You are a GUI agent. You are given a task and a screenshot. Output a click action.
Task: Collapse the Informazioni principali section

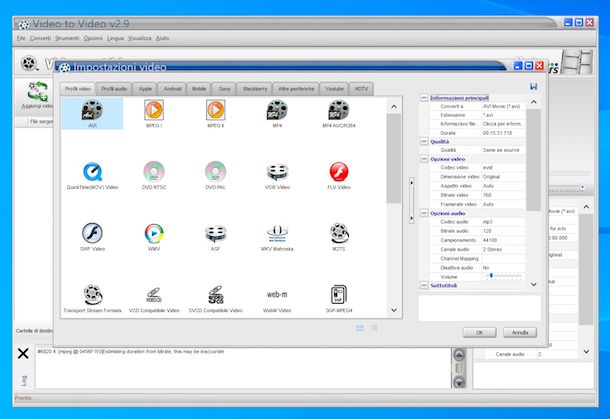(424, 98)
